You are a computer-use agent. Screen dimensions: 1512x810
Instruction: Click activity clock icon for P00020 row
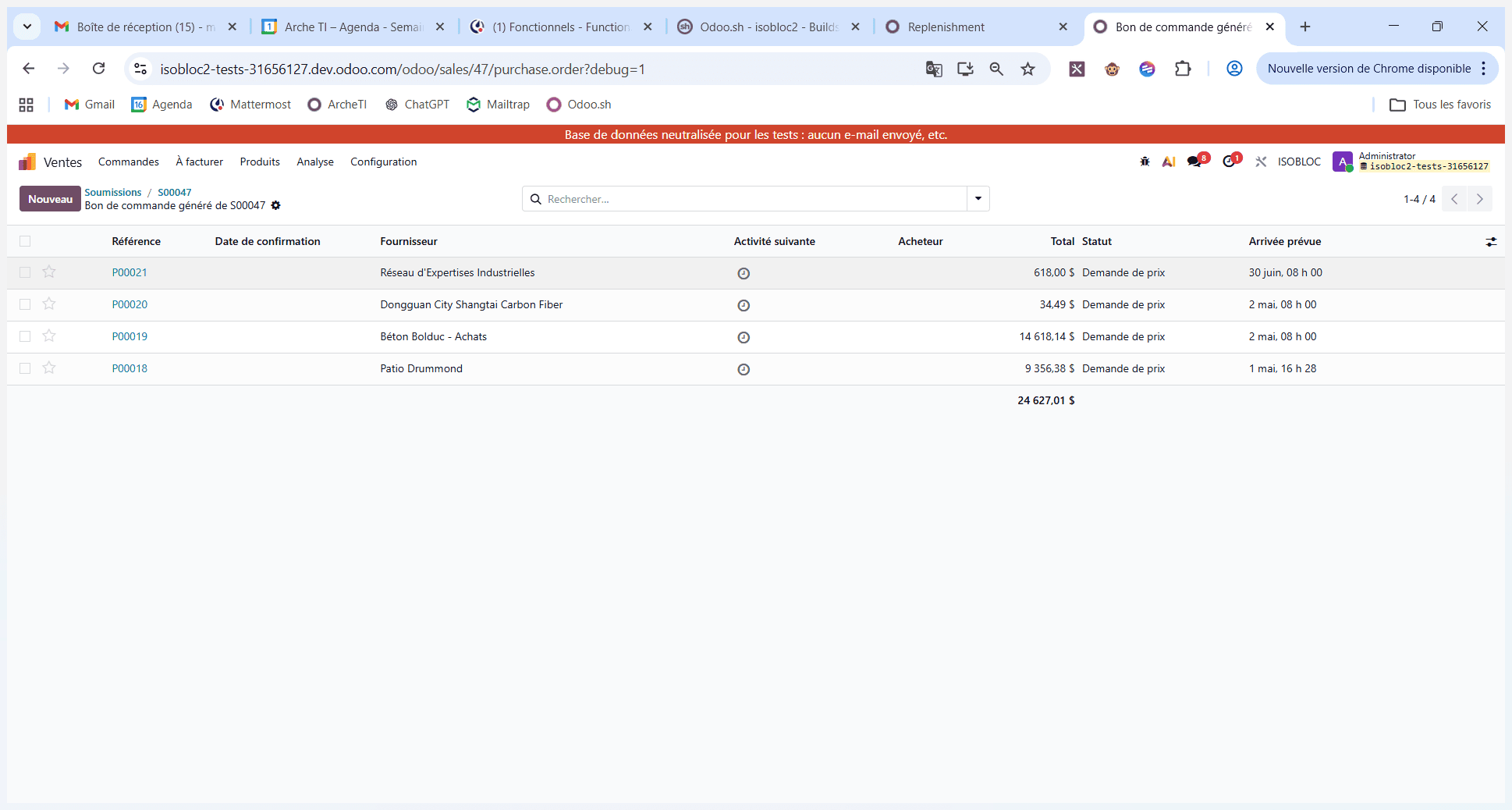click(x=744, y=305)
